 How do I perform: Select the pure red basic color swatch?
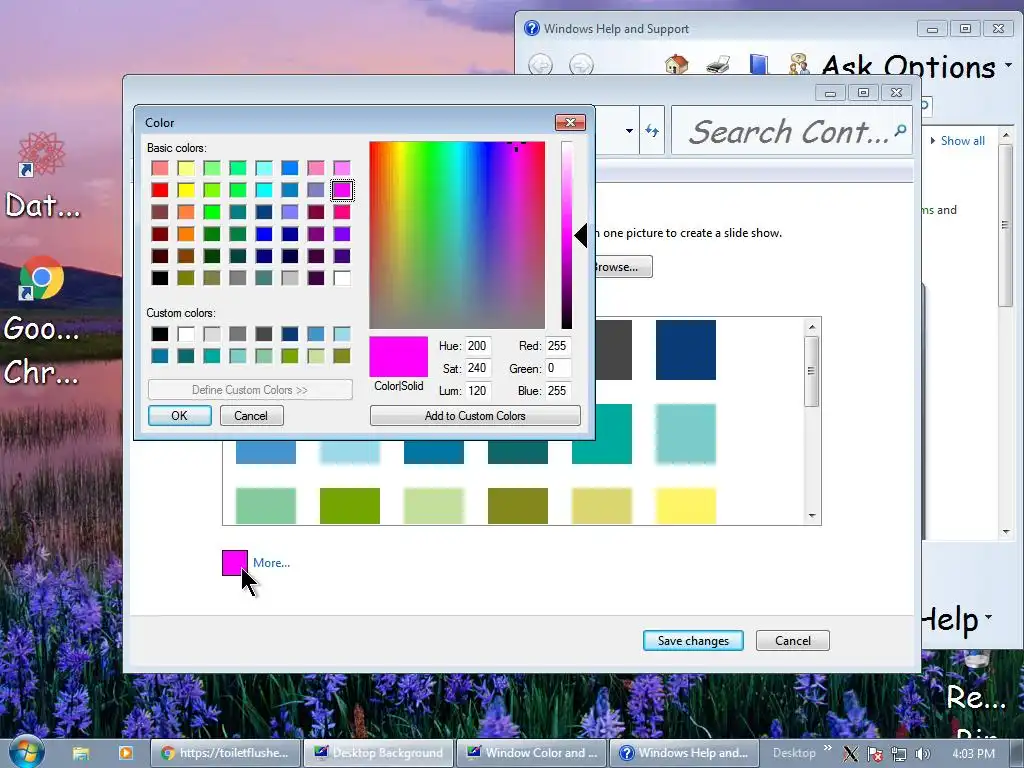tap(160, 190)
